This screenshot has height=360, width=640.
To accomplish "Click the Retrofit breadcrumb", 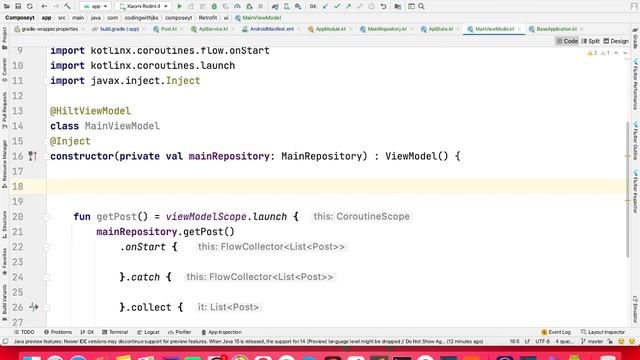I will pos(208,18).
